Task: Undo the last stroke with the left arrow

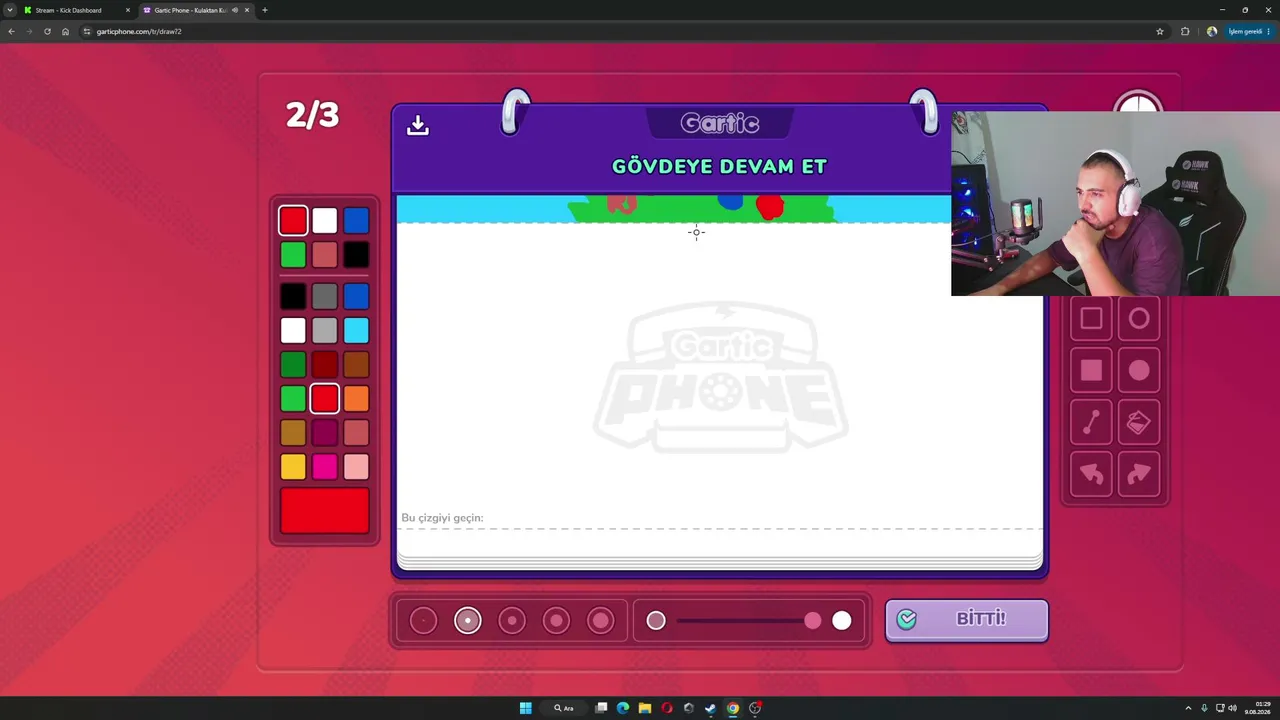Action: pos(1091,475)
